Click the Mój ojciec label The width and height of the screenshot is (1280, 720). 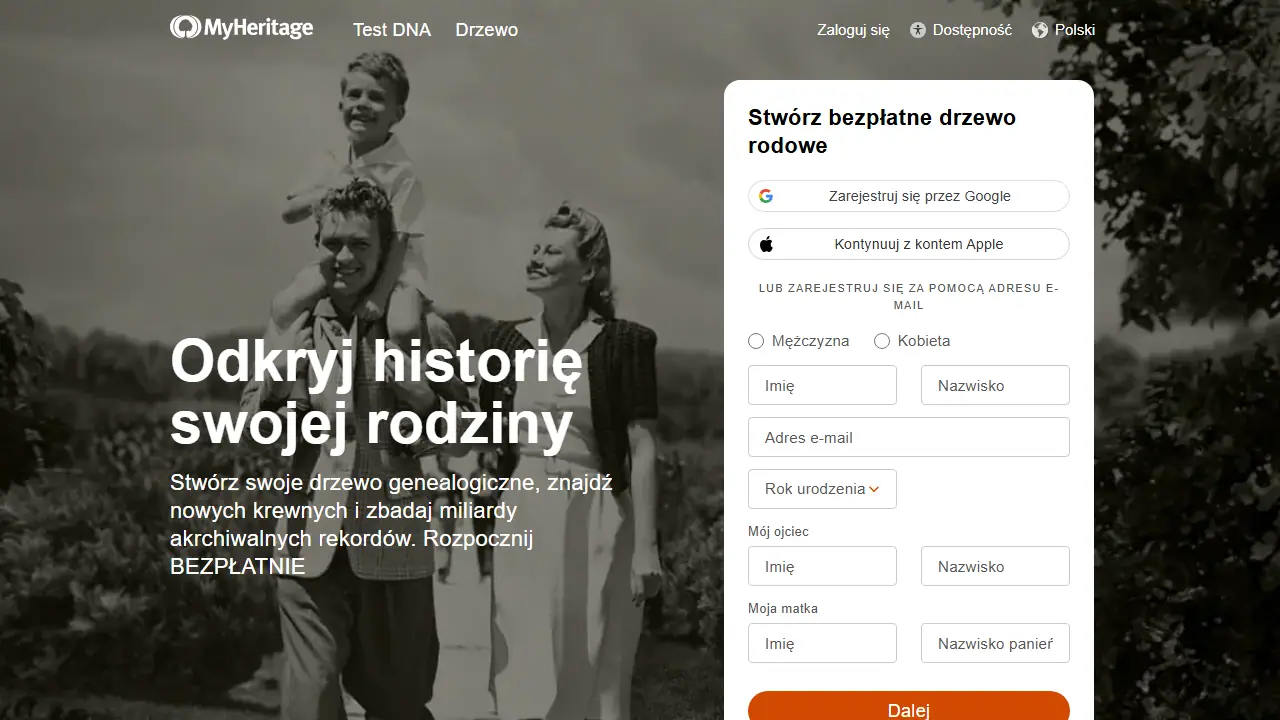point(778,531)
